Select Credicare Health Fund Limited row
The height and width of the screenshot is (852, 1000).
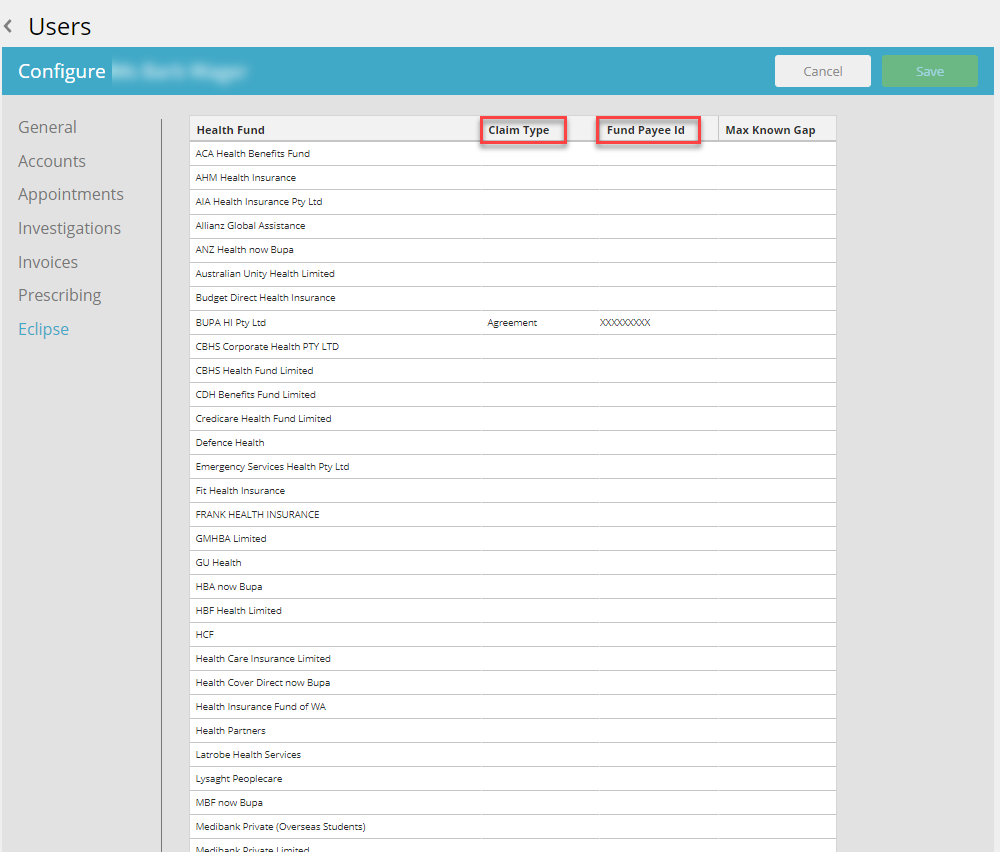513,419
